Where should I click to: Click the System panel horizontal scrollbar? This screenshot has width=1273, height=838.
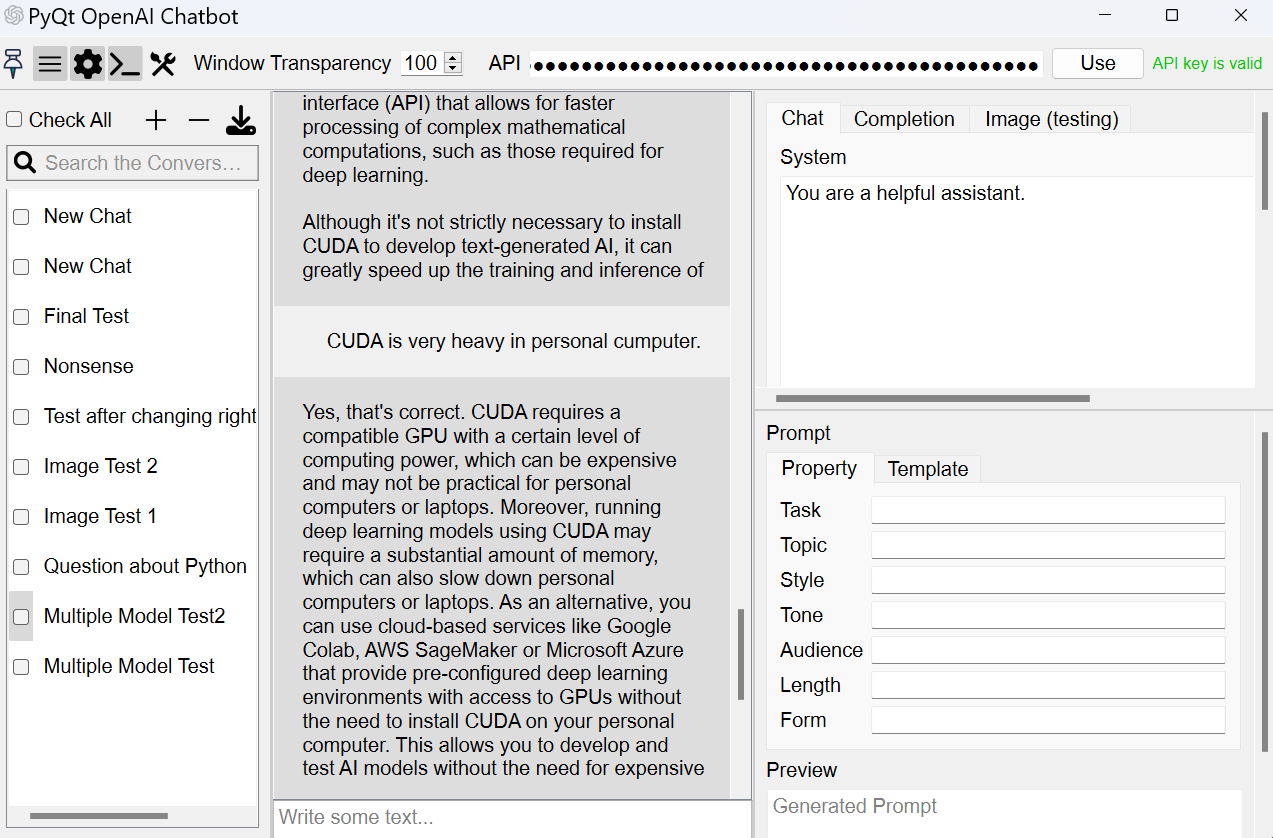(x=932, y=398)
